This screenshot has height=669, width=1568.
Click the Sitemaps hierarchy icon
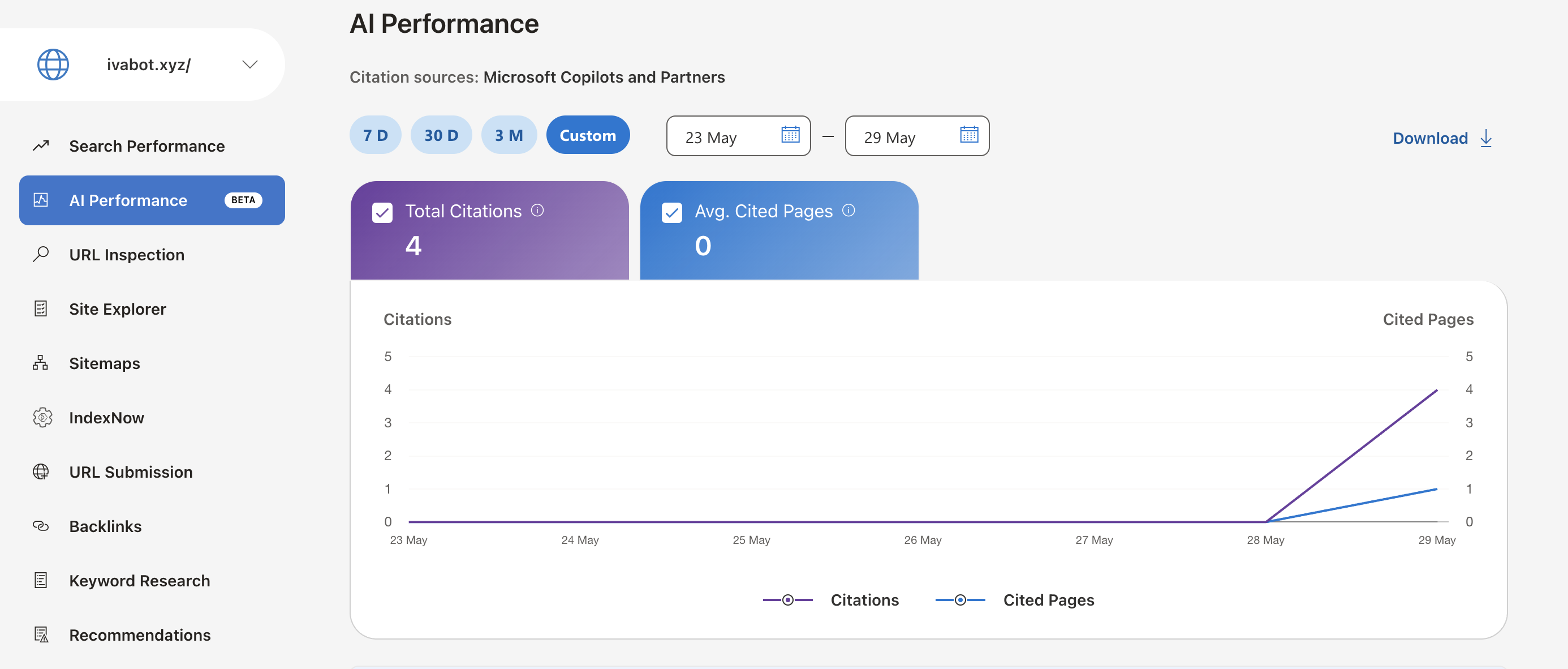click(x=41, y=363)
